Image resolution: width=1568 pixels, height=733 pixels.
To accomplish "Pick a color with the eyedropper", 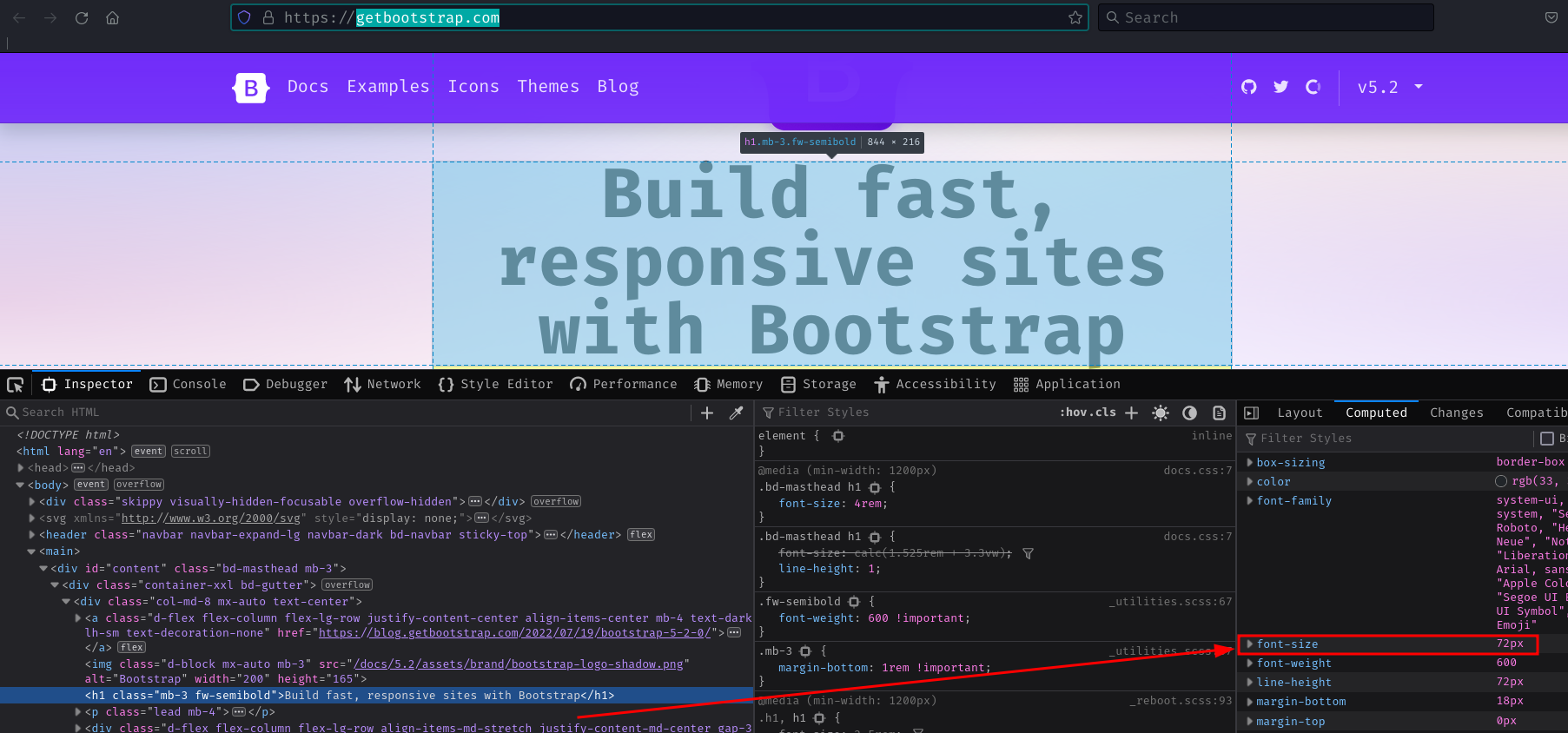I will coord(736,413).
